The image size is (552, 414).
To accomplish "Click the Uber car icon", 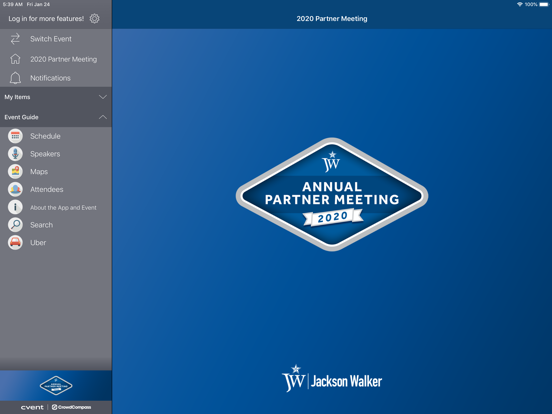I will 15,243.
